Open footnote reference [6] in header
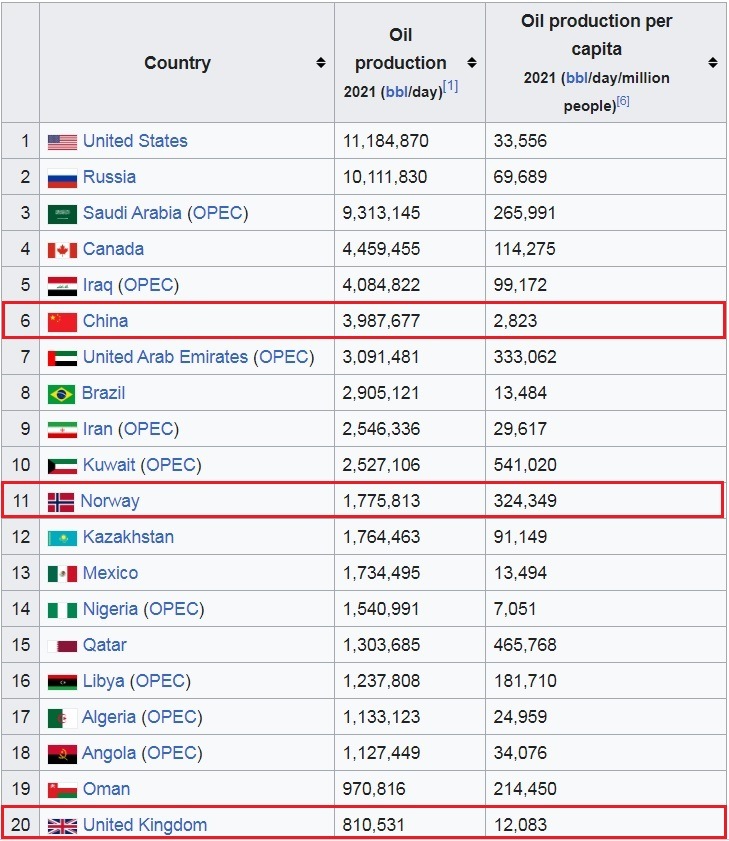The height and width of the screenshot is (841, 729). (x=622, y=103)
